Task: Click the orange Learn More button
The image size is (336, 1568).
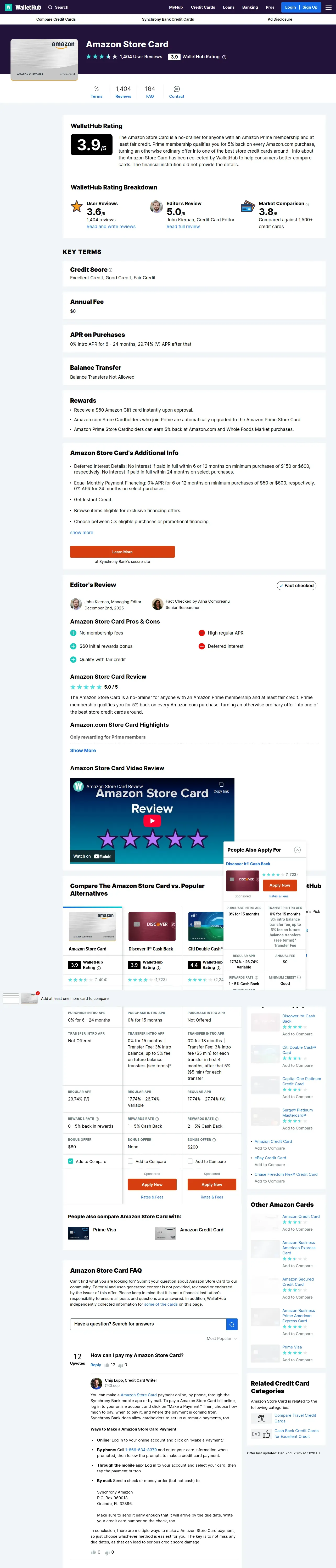Action: 122,551
